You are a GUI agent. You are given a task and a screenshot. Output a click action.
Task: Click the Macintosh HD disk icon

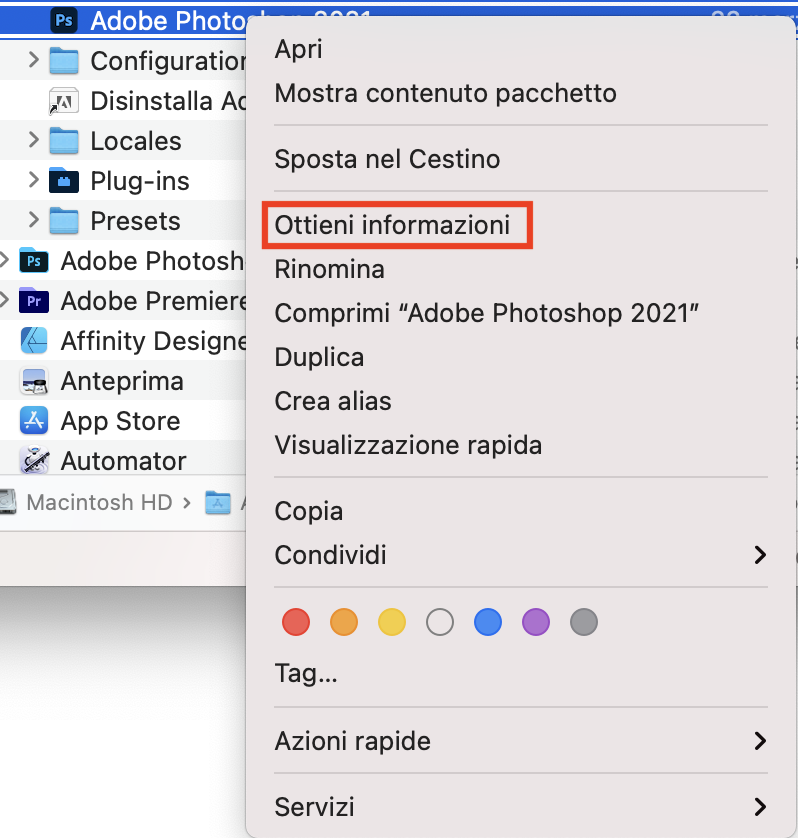point(7,502)
